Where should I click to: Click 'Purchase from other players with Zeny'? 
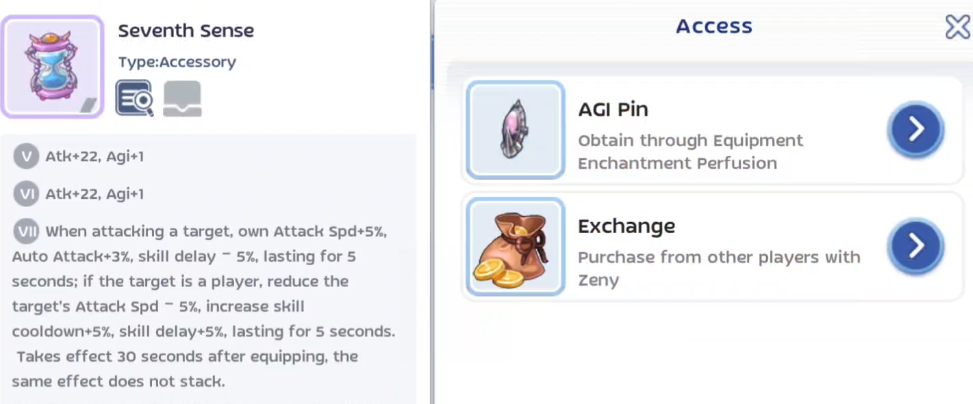point(718,268)
